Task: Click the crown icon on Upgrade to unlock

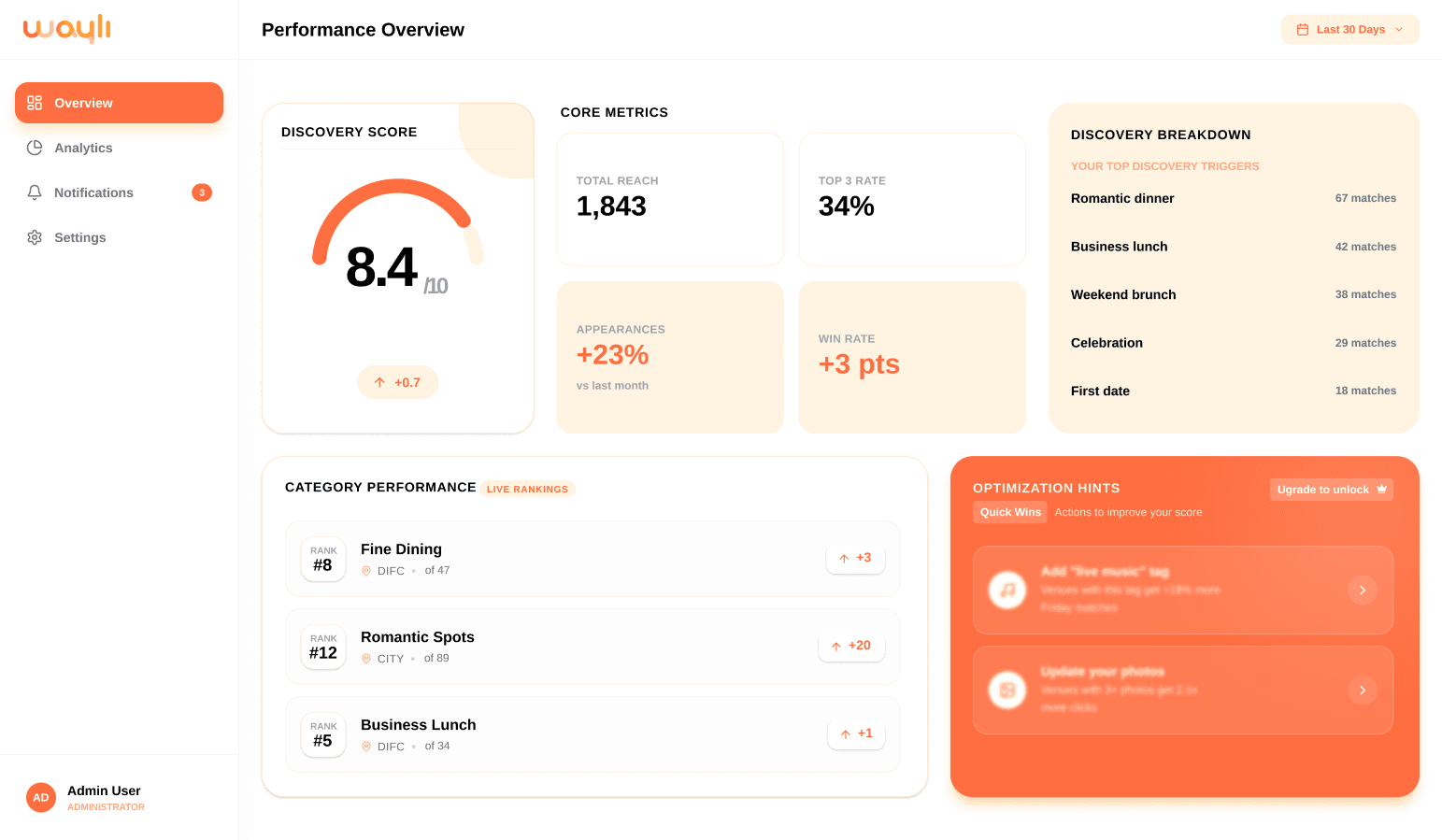Action: pyautogui.click(x=1381, y=489)
